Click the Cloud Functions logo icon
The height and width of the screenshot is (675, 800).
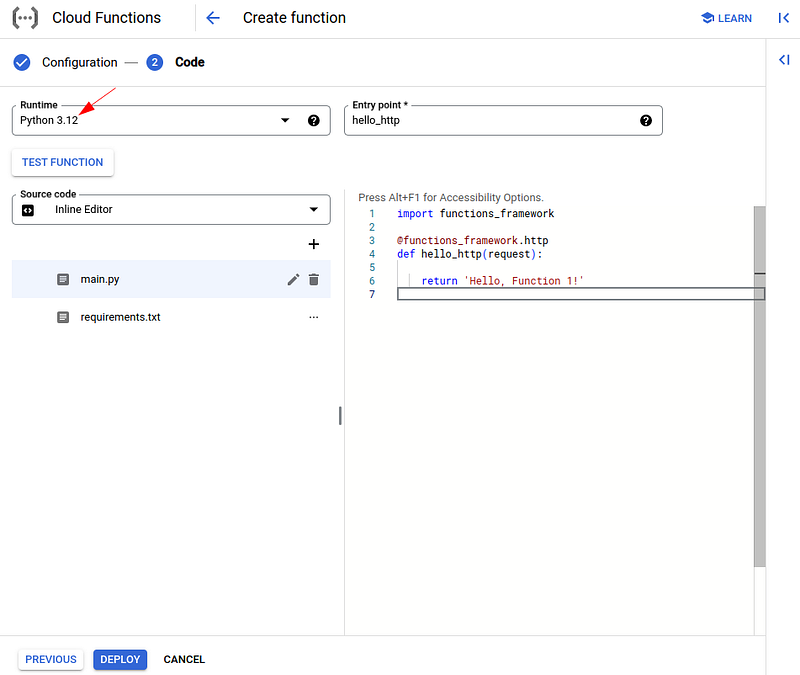(25, 18)
